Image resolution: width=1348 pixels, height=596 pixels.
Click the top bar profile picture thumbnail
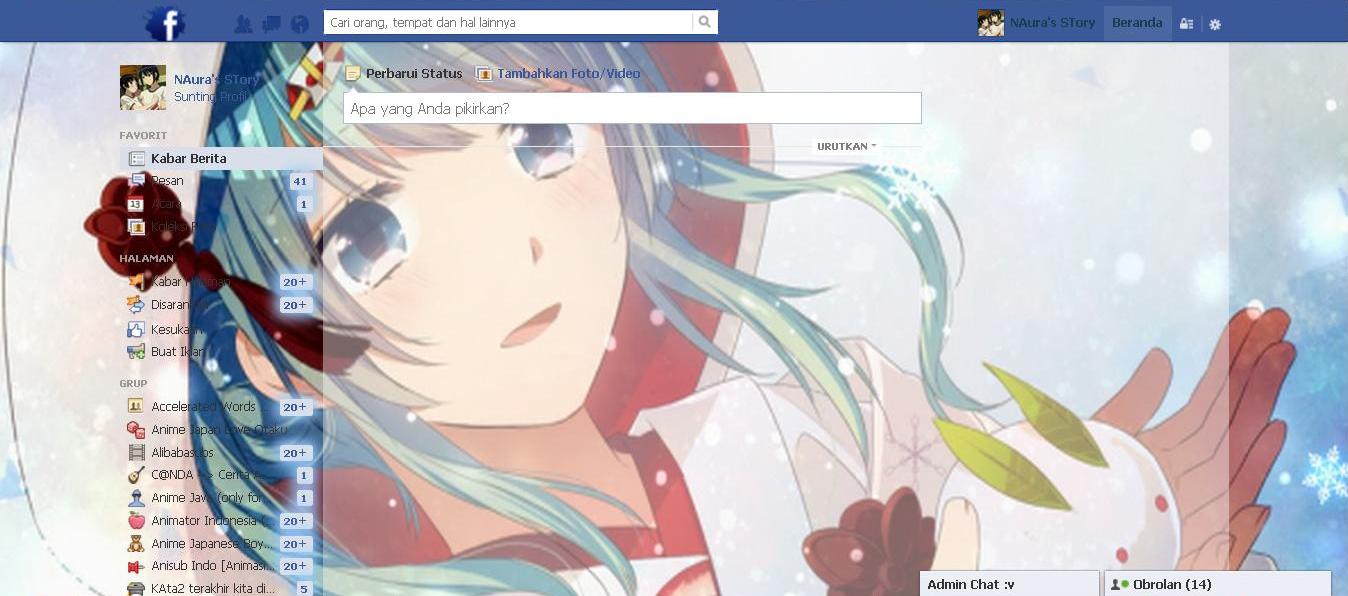(x=991, y=22)
